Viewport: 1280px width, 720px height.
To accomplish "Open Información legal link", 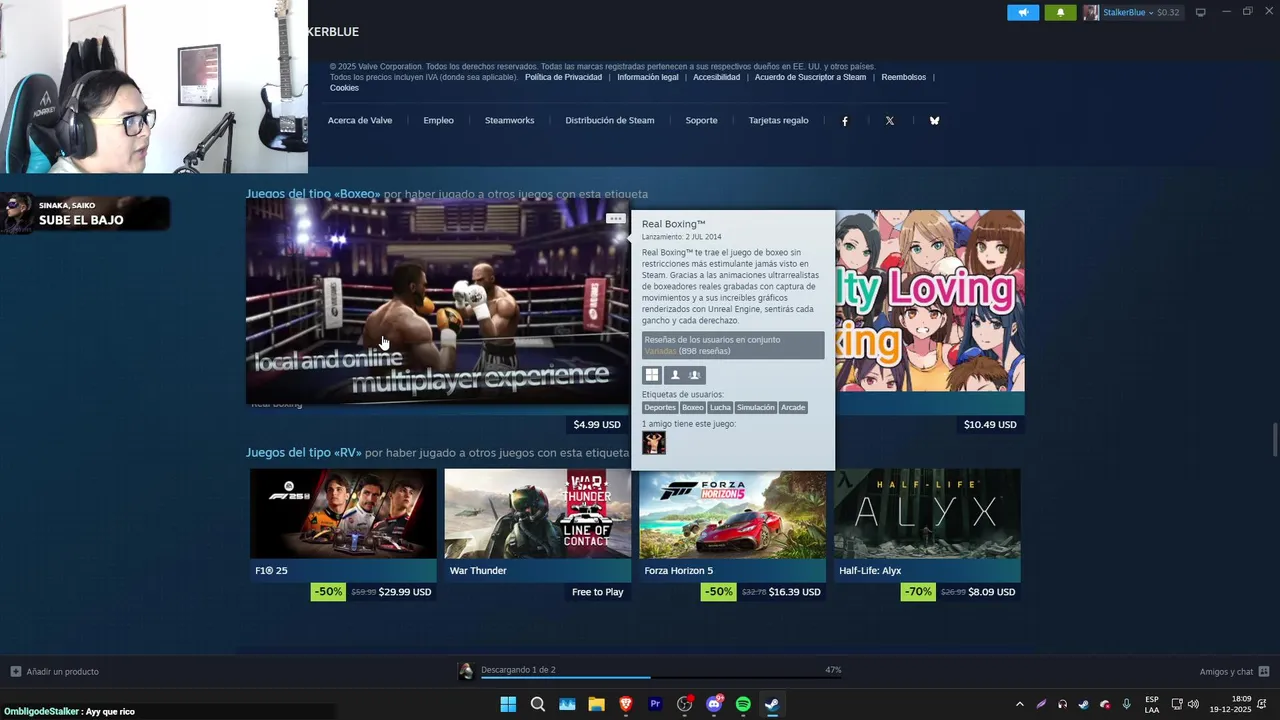I will point(648,77).
